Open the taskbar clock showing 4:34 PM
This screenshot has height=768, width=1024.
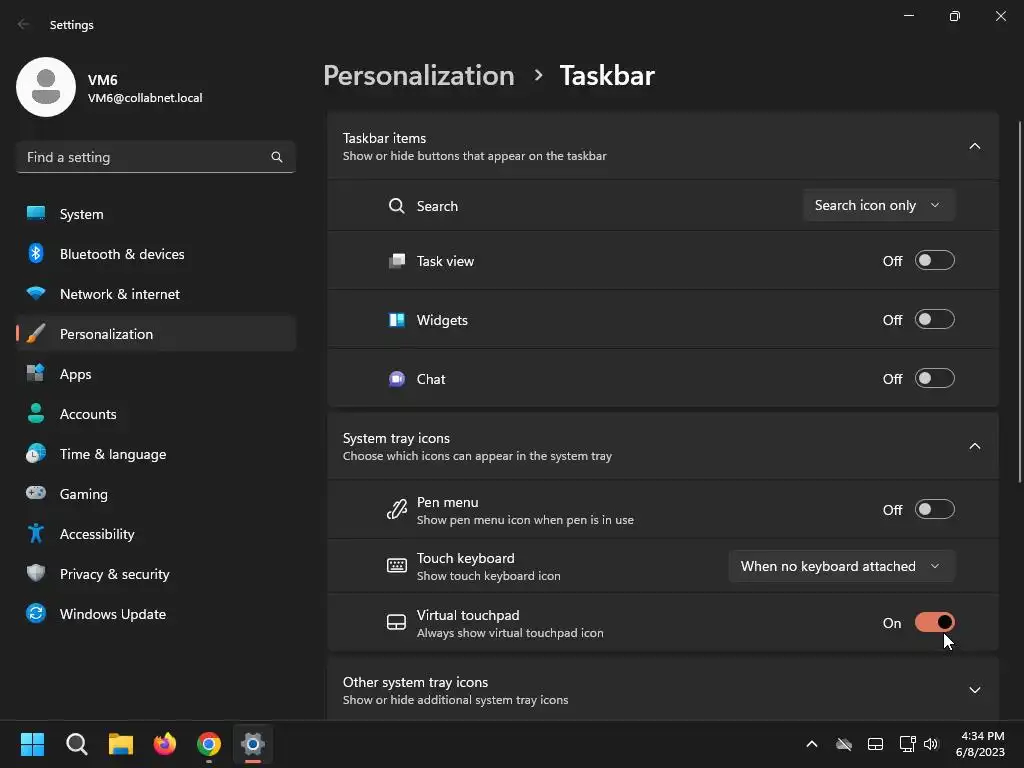tap(980, 744)
